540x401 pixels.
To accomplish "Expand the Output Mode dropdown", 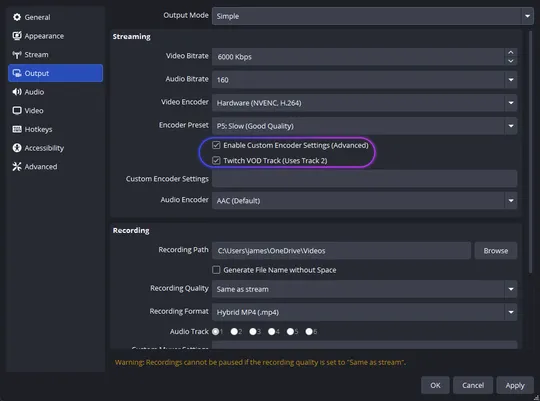I will (373, 16).
